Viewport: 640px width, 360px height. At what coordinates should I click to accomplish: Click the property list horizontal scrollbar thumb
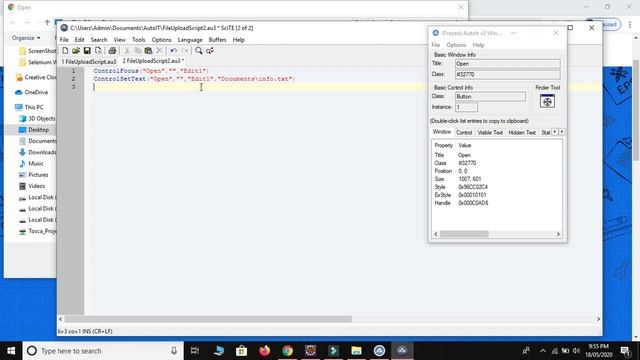click(x=464, y=234)
